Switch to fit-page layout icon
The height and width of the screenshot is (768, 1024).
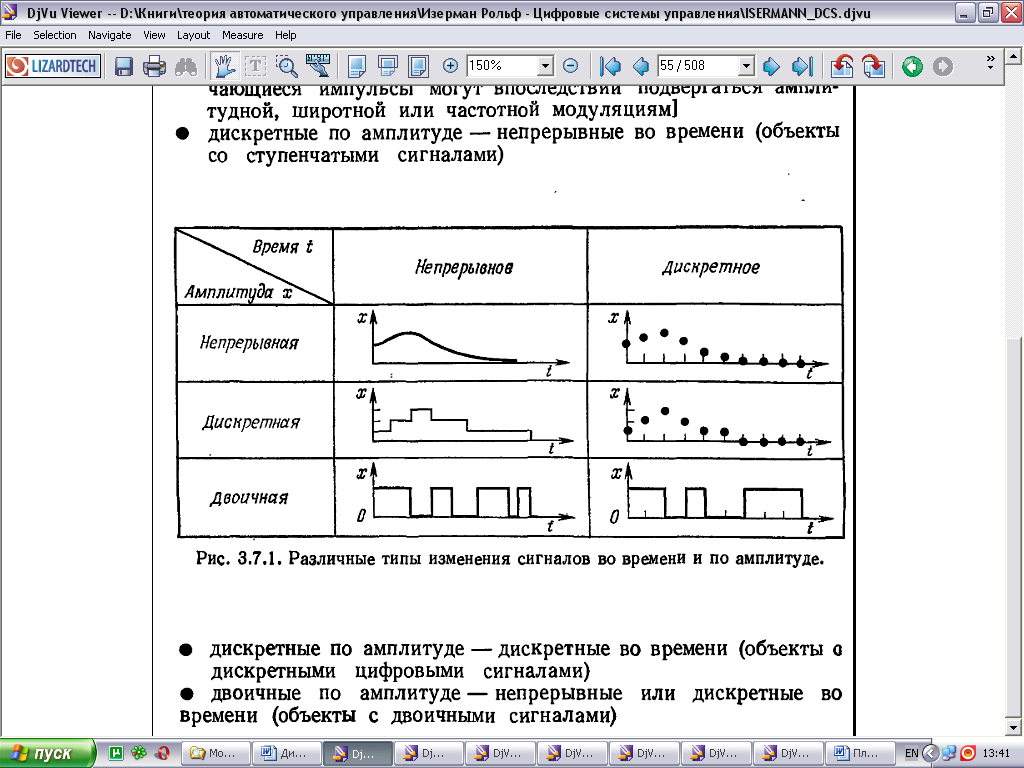pyautogui.click(x=418, y=66)
